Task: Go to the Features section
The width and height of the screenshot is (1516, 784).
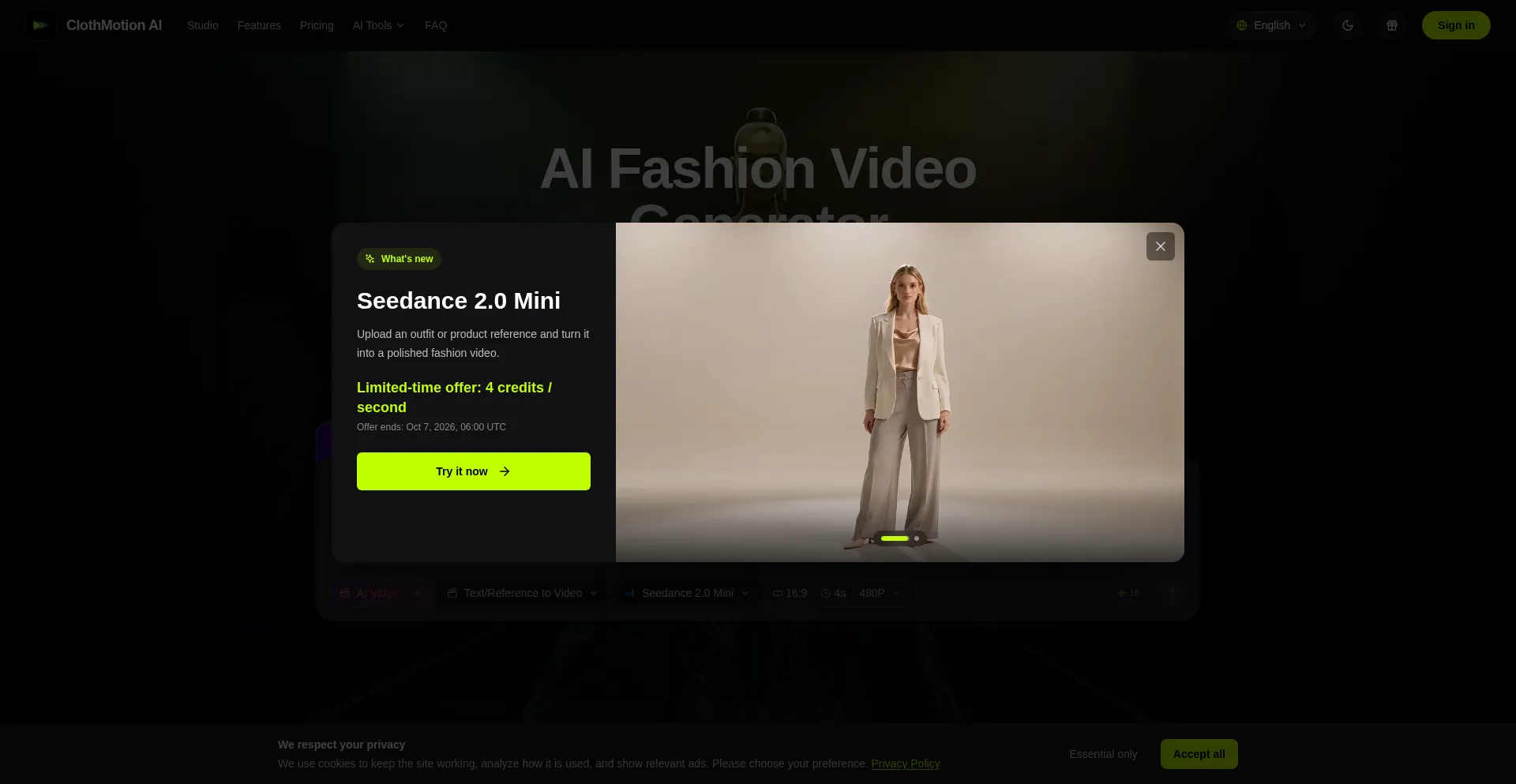Action: point(259,25)
